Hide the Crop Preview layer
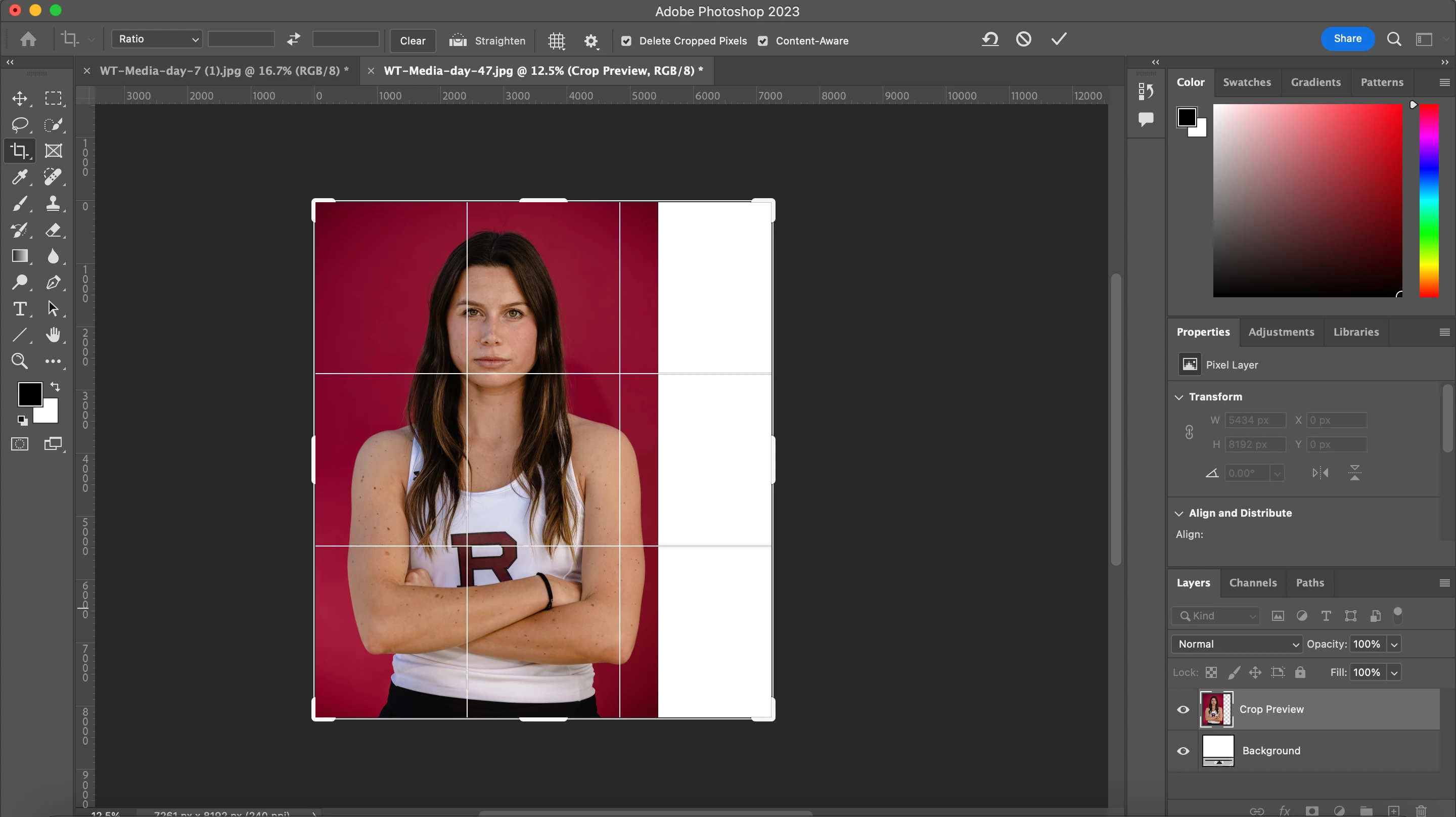1456x817 pixels. click(1183, 710)
